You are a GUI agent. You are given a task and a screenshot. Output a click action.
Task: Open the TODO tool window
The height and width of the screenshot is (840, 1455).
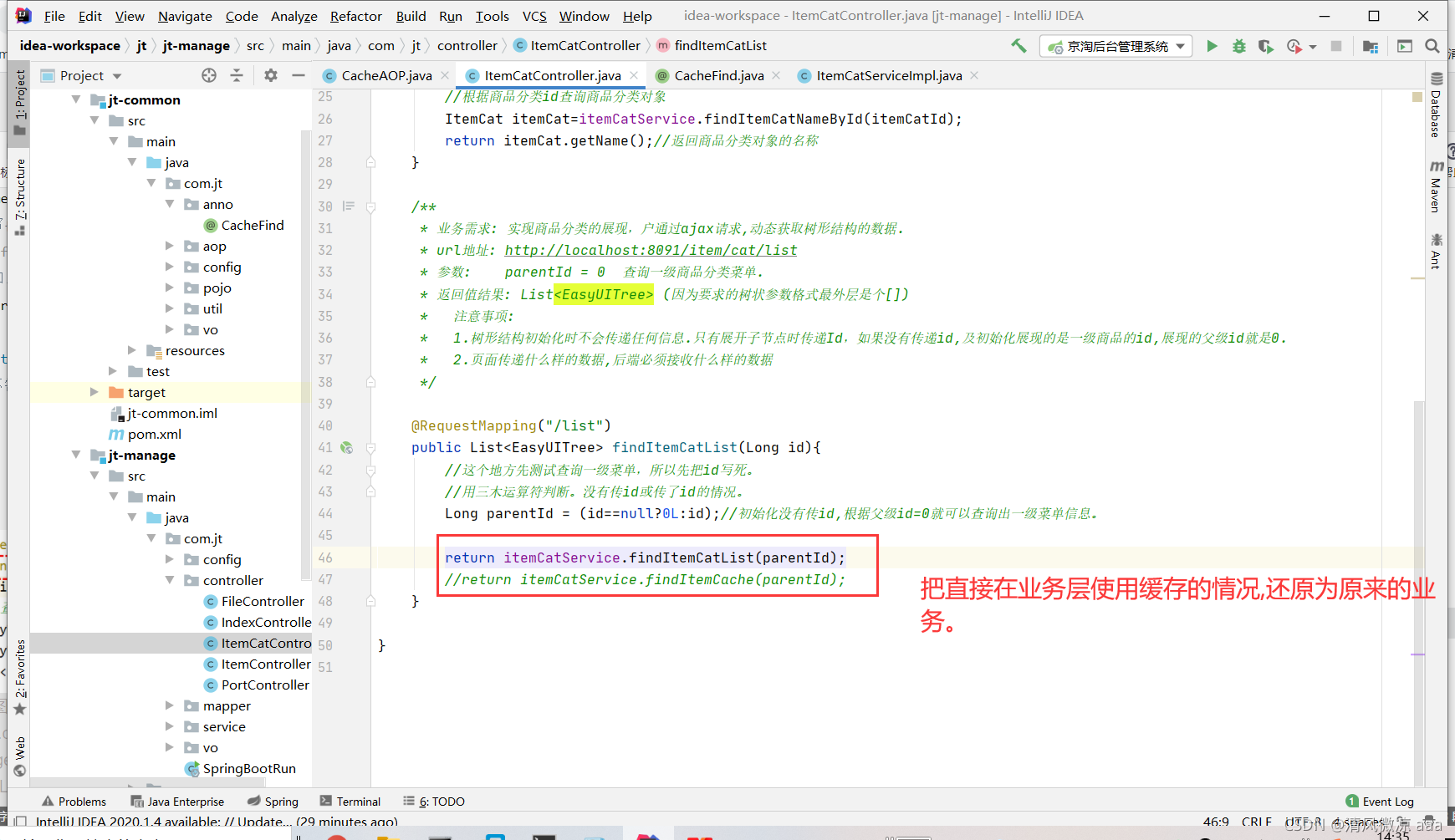[x=434, y=802]
